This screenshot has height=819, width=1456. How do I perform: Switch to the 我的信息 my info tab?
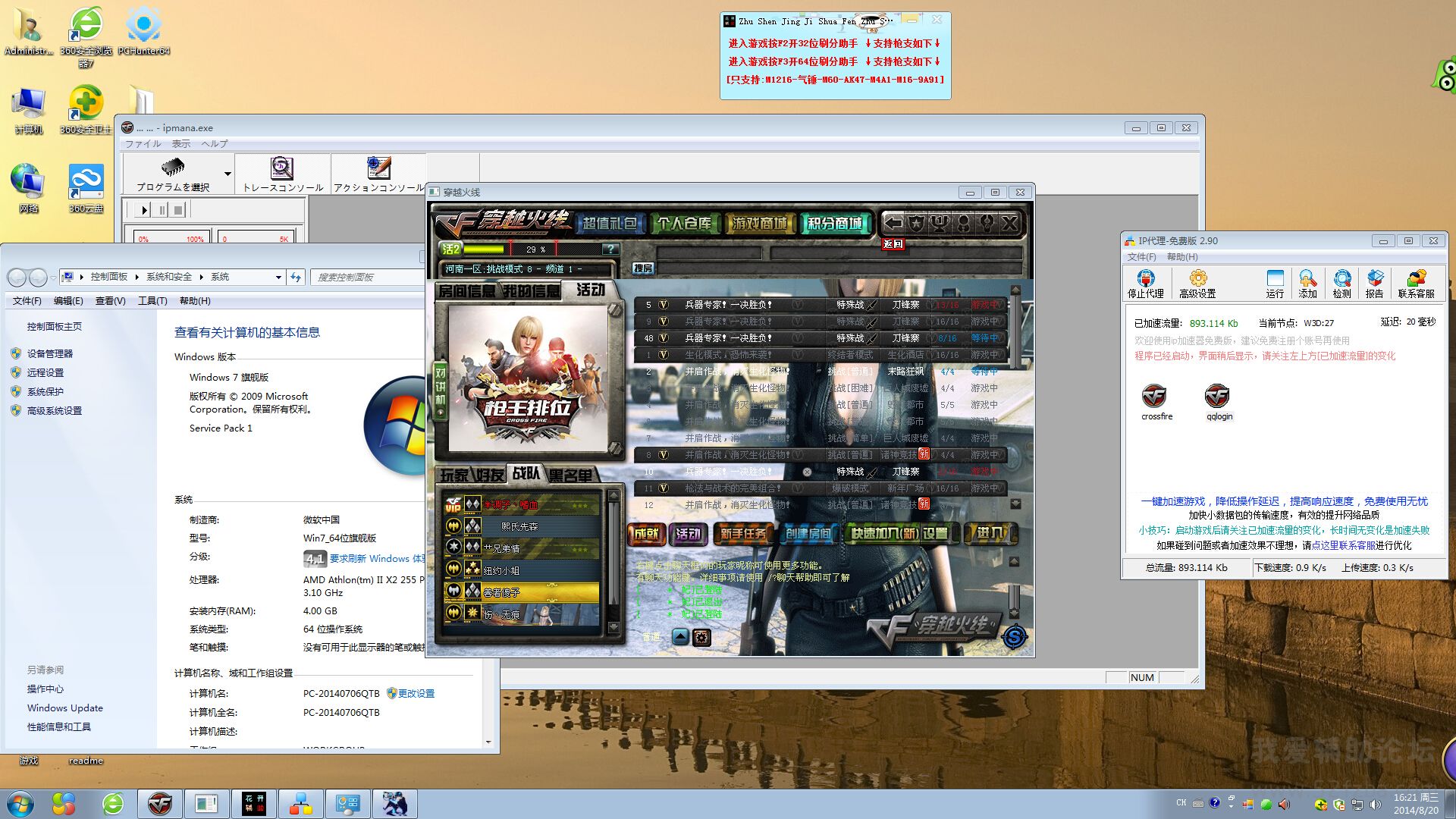532,290
